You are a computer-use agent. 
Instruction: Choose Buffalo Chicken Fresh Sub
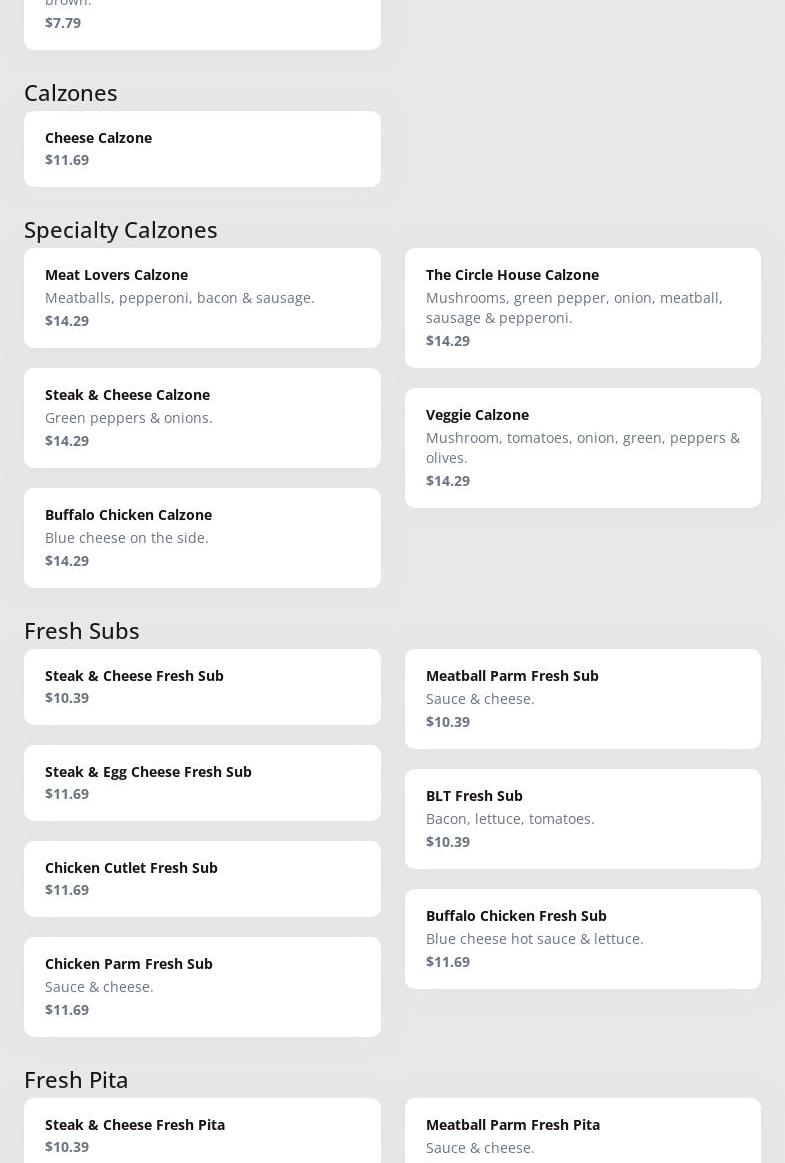[582, 939]
